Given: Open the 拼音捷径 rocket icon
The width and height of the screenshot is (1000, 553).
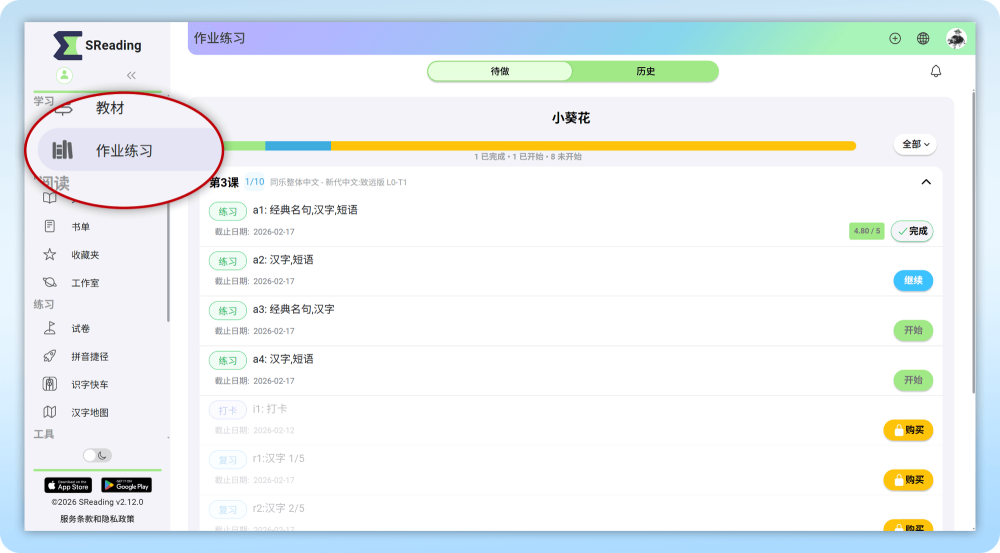Looking at the screenshot, I should pyautogui.click(x=50, y=357).
